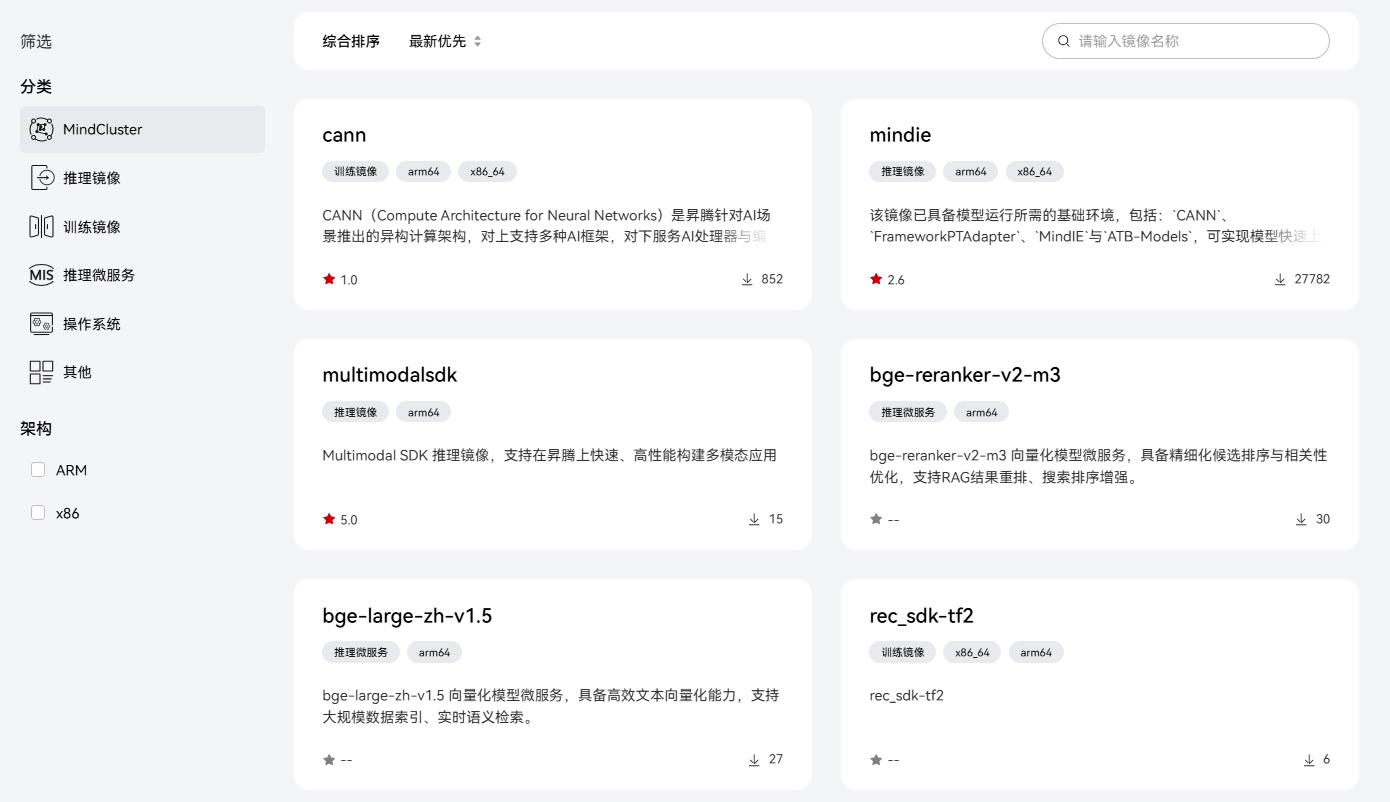
Task: Click the download icon on bge-reranker-v2-m3 card
Action: tap(1301, 520)
